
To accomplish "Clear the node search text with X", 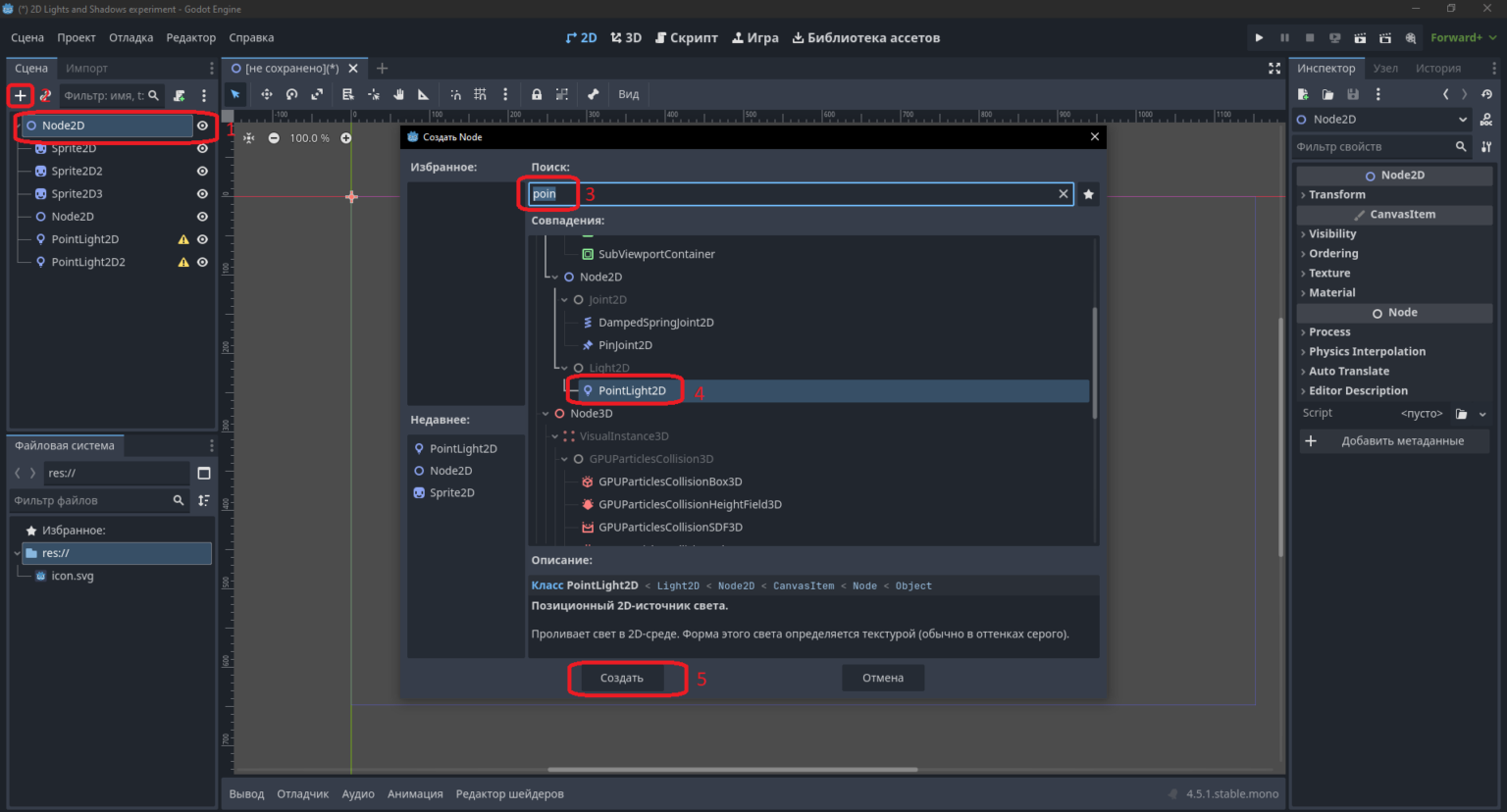I will [x=1063, y=194].
